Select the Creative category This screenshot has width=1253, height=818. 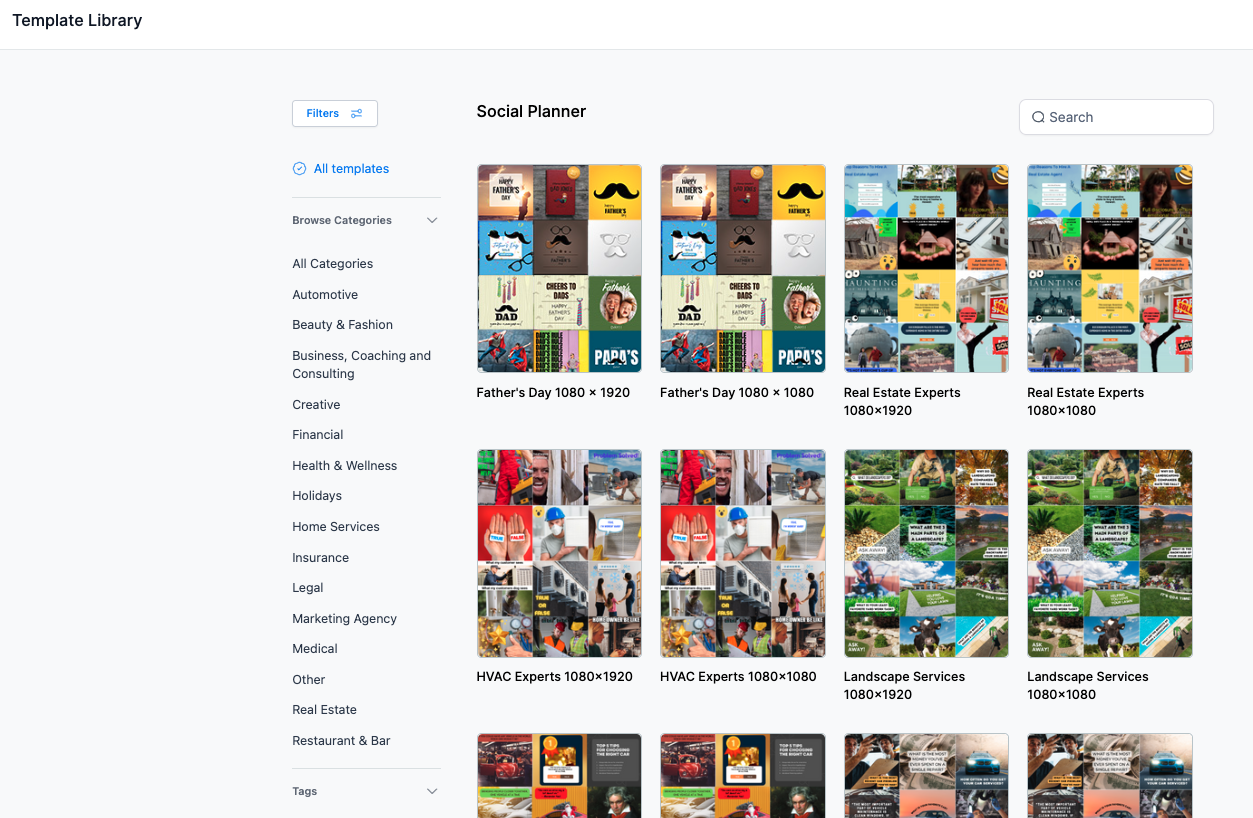click(x=316, y=405)
